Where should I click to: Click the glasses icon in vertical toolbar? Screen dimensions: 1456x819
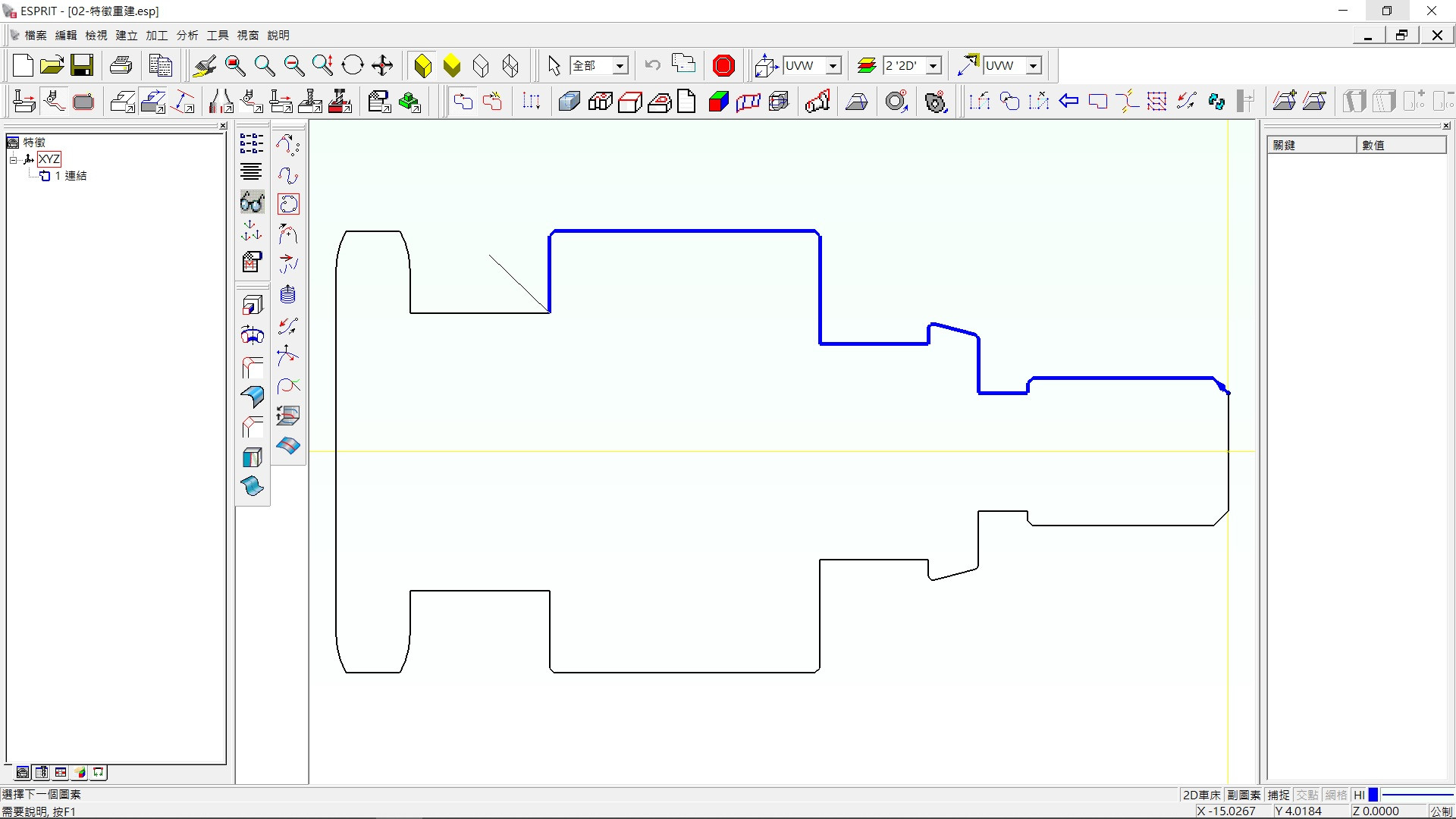(x=252, y=202)
